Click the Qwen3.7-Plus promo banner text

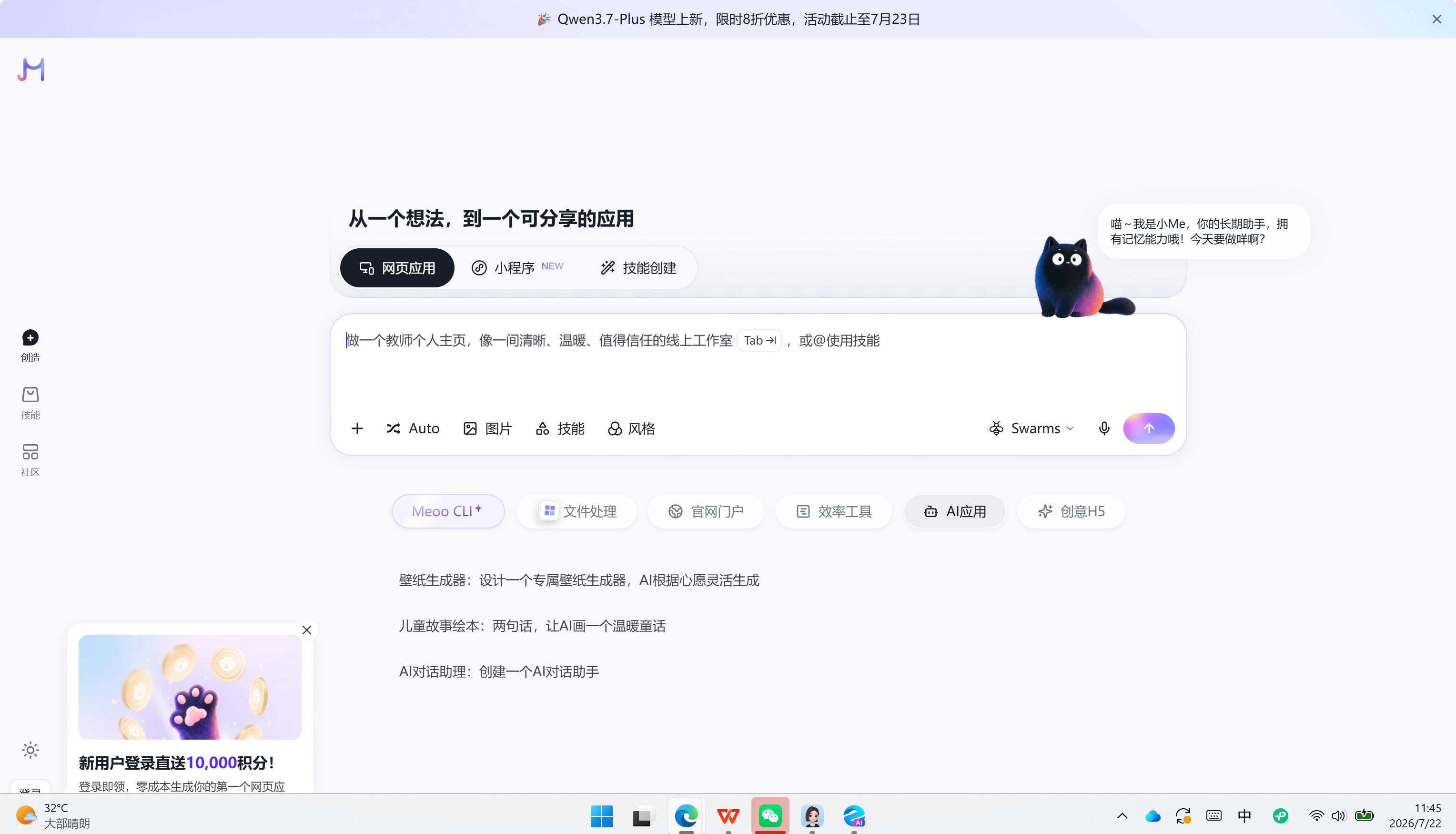(728, 19)
